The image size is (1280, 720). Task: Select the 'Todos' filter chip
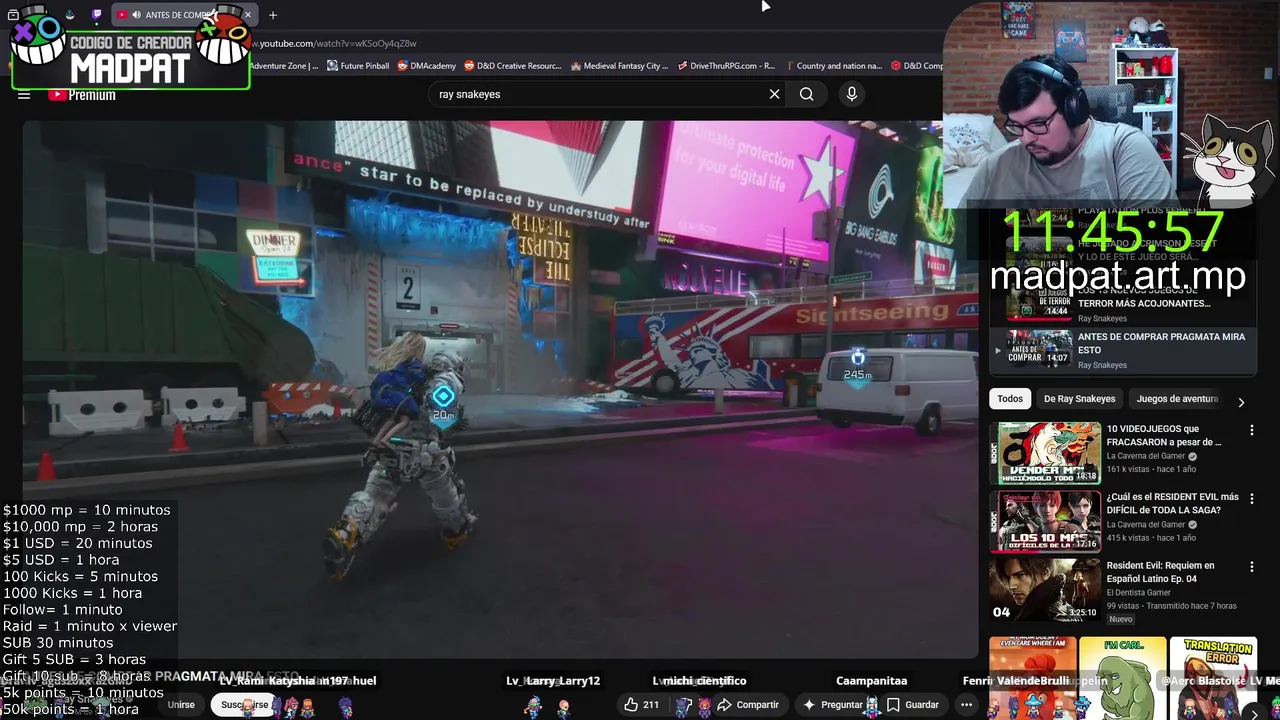[x=1010, y=399]
